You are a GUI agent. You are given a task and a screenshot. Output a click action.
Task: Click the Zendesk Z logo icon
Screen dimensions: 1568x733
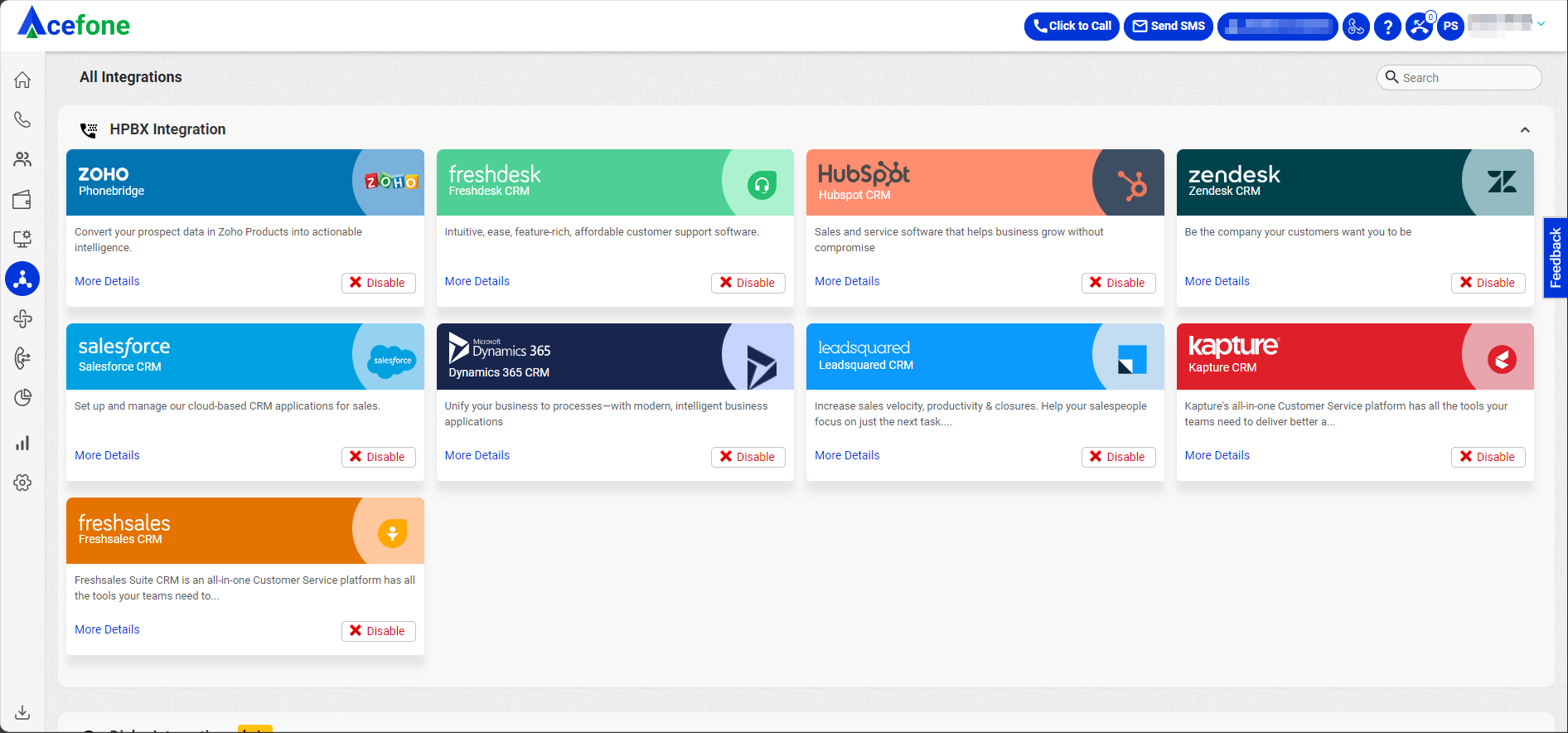1502,182
